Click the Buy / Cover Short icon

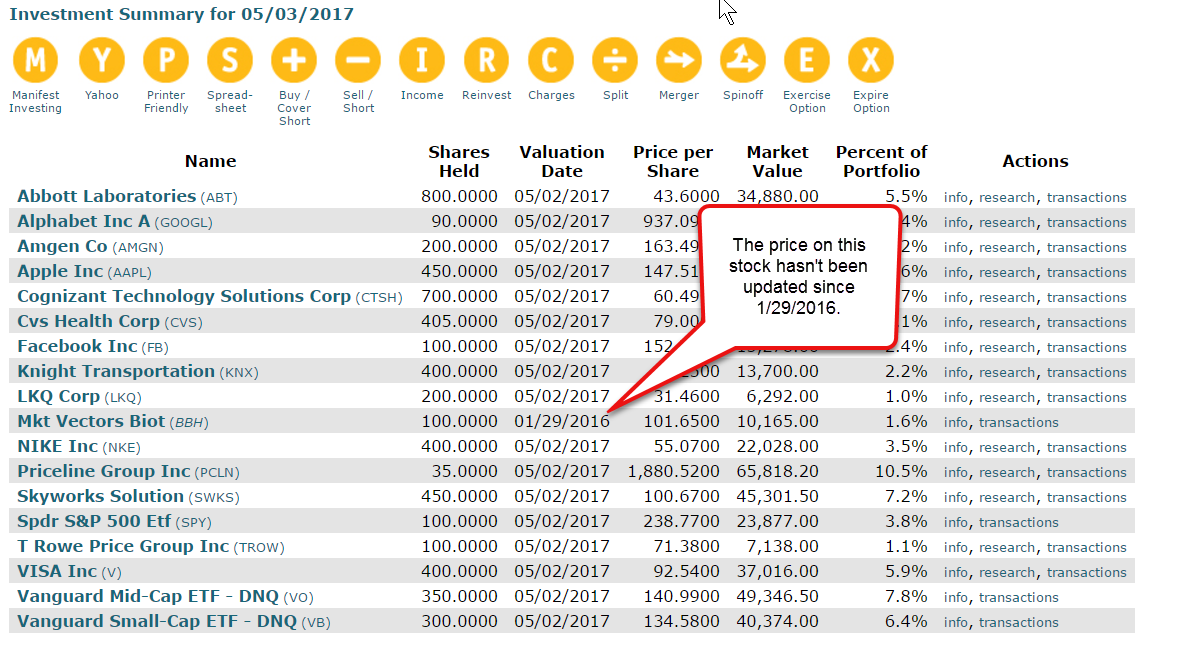(294, 60)
